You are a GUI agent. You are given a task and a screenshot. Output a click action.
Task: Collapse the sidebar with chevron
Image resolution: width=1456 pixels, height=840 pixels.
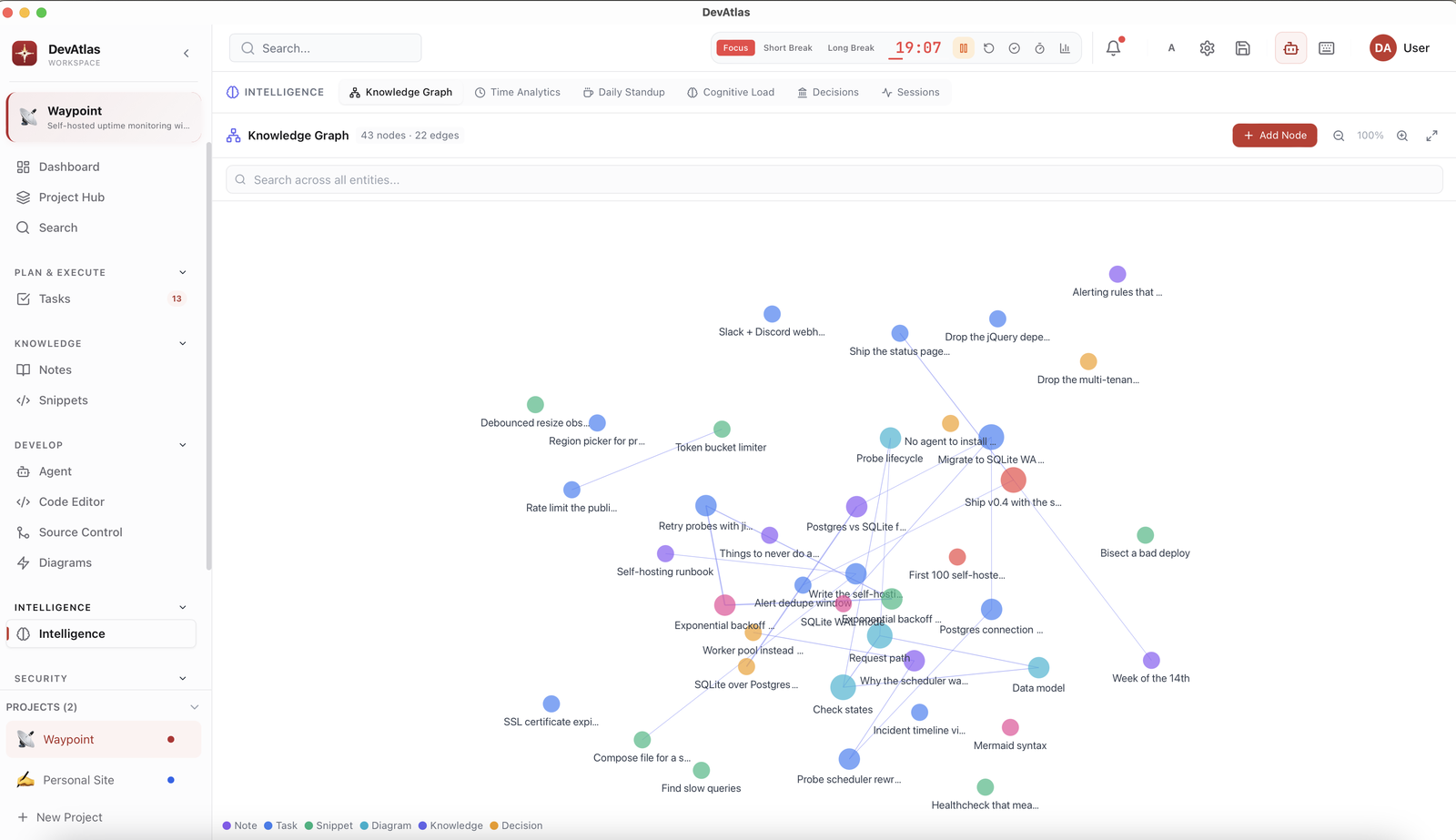click(187, 54)
